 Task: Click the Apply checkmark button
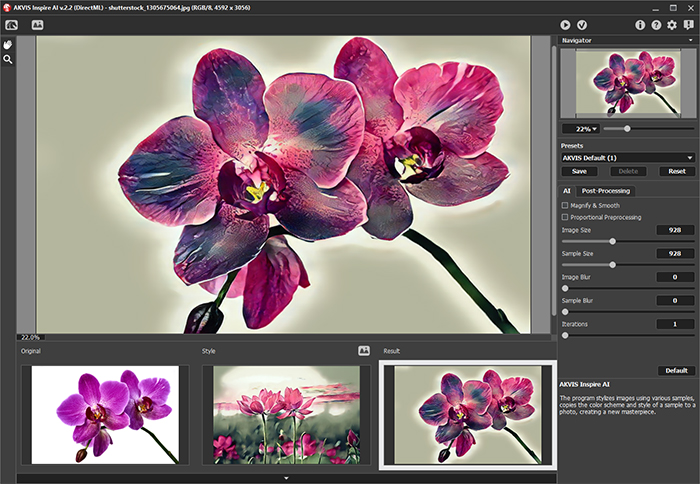pyautogui.click(x=582, y=24)
